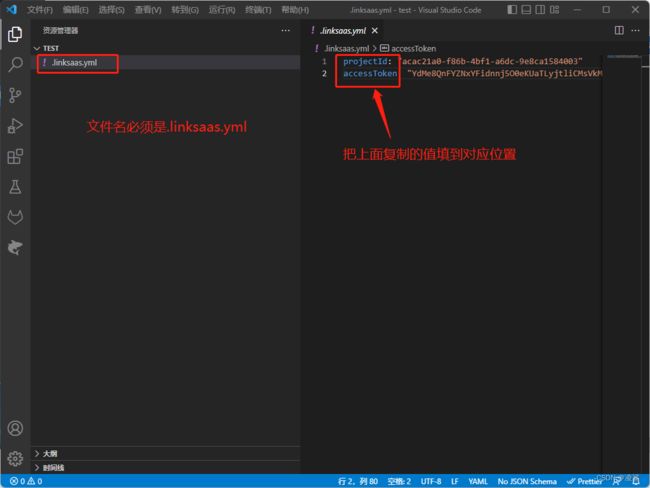Open the GitLab fox icon view
The height and width of the screenshot is (488, 650).
coord(15,217)
